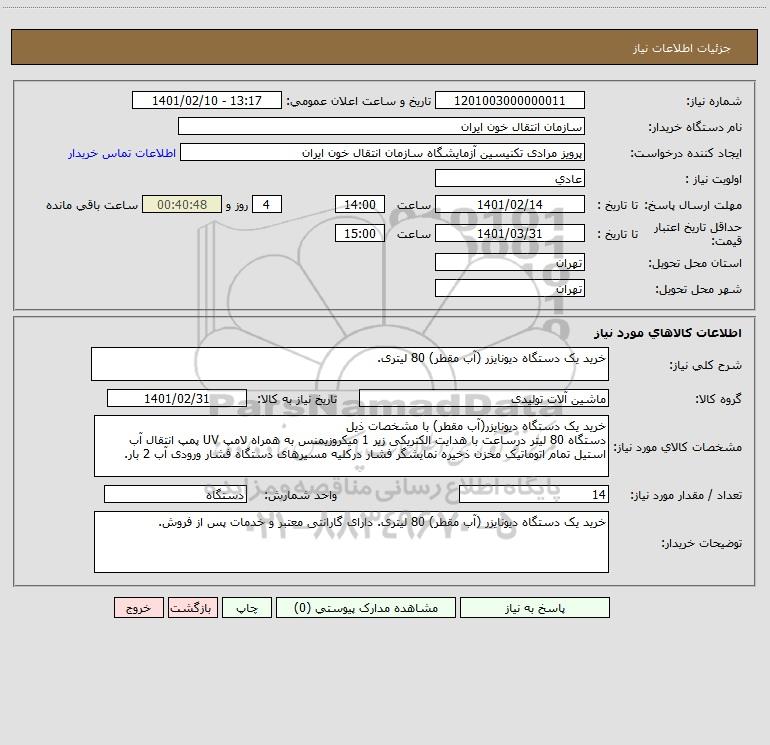770x745 pixels.
Task: Click the label واحد شمارش
Action: pyautogui.click(x=301, y=495)
